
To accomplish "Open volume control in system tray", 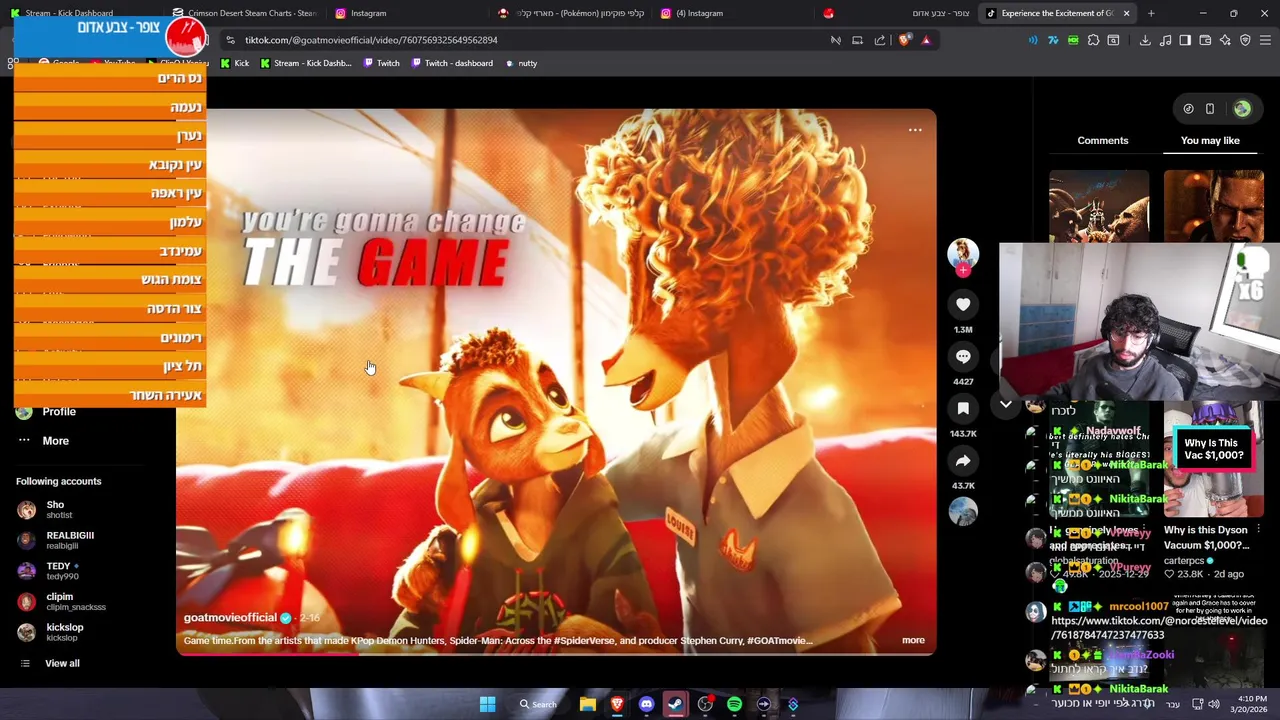I will pyautogui.click(x=1214, y=704).
